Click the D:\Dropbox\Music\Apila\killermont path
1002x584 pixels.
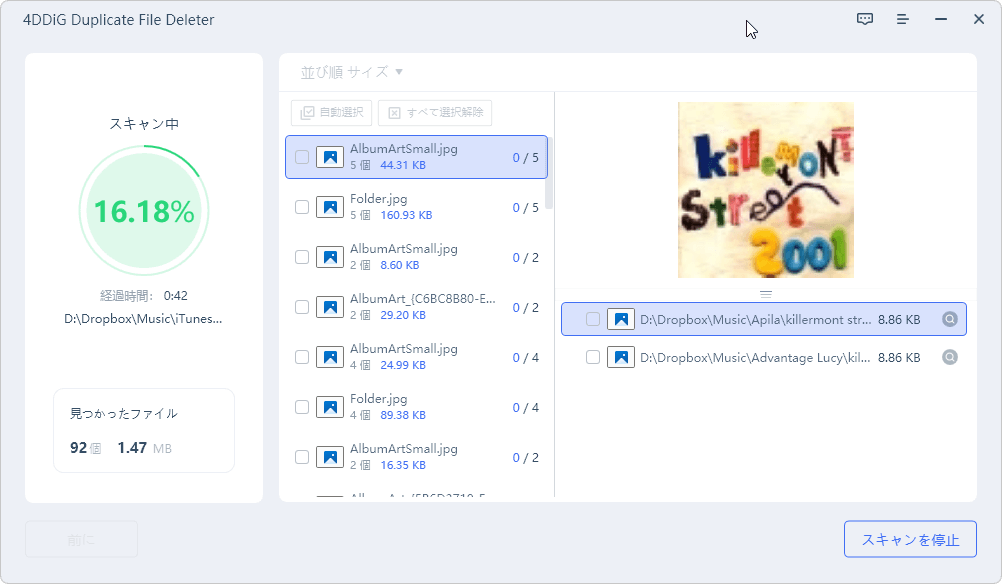755,319
